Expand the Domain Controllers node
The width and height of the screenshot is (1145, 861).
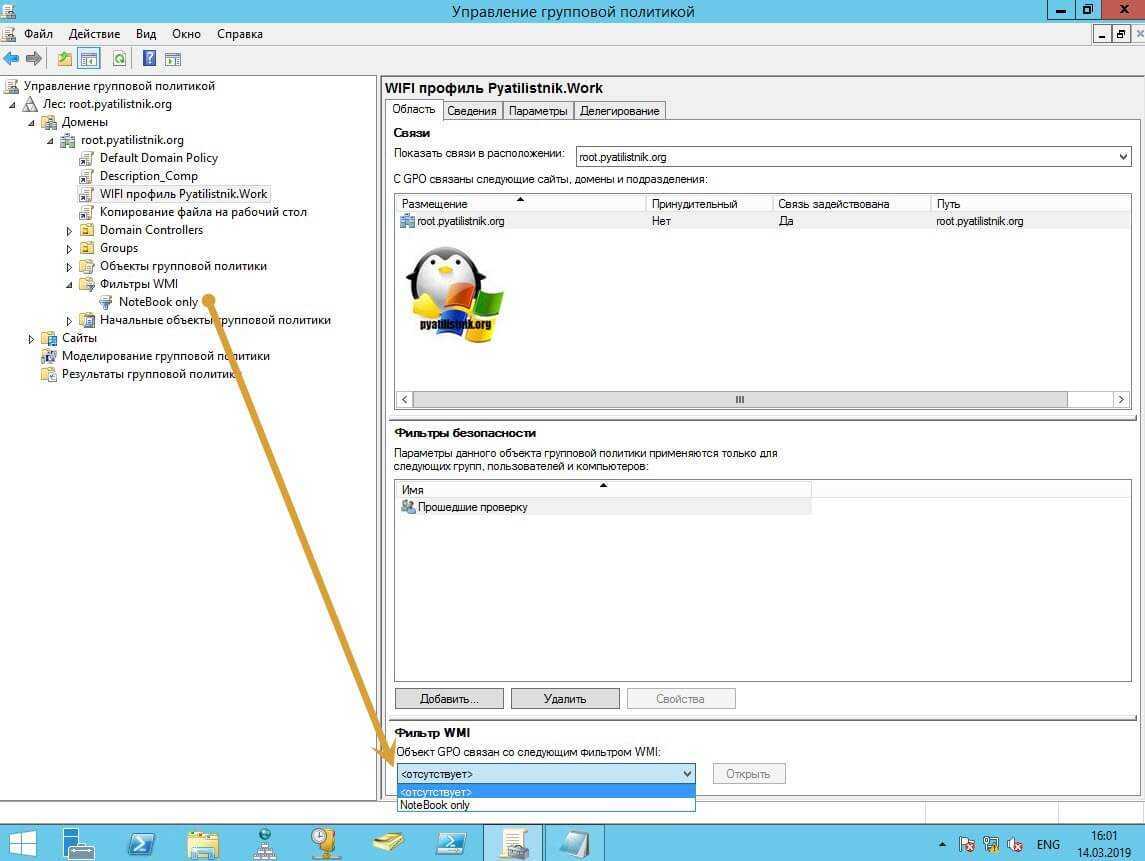[x=70, y=231]
